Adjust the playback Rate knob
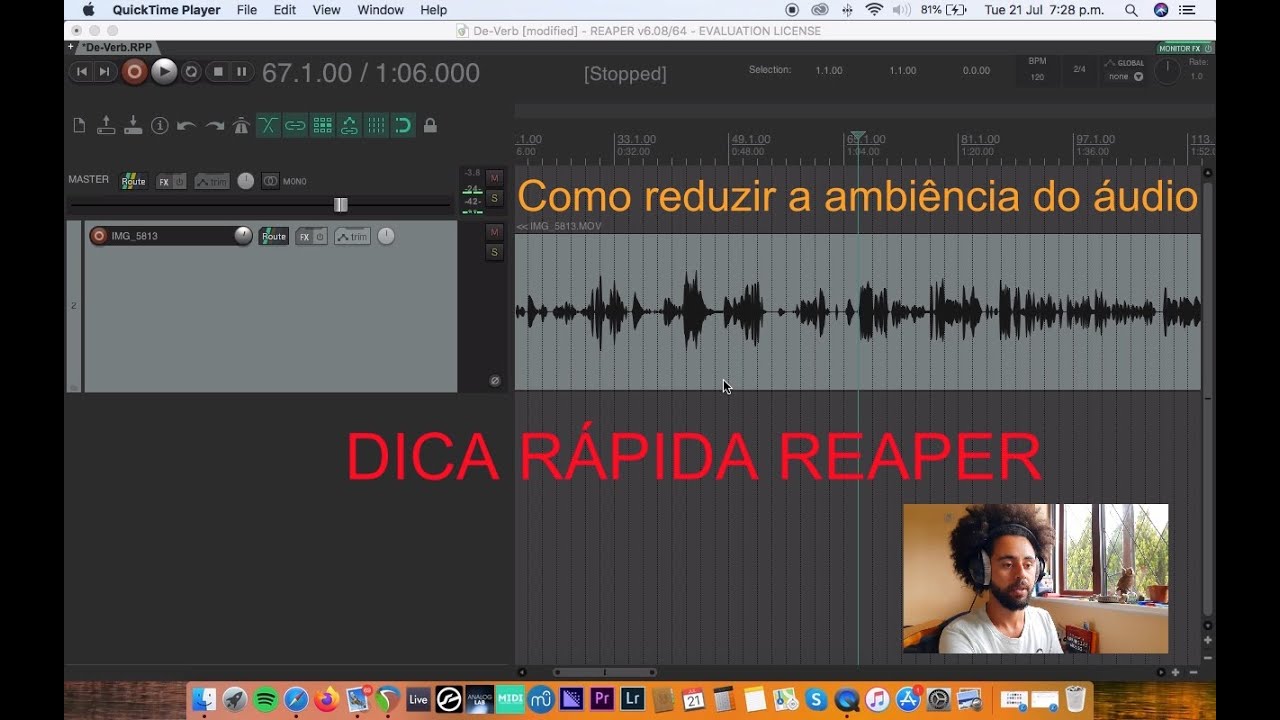1280x720 pixels. click(1166, 71)
